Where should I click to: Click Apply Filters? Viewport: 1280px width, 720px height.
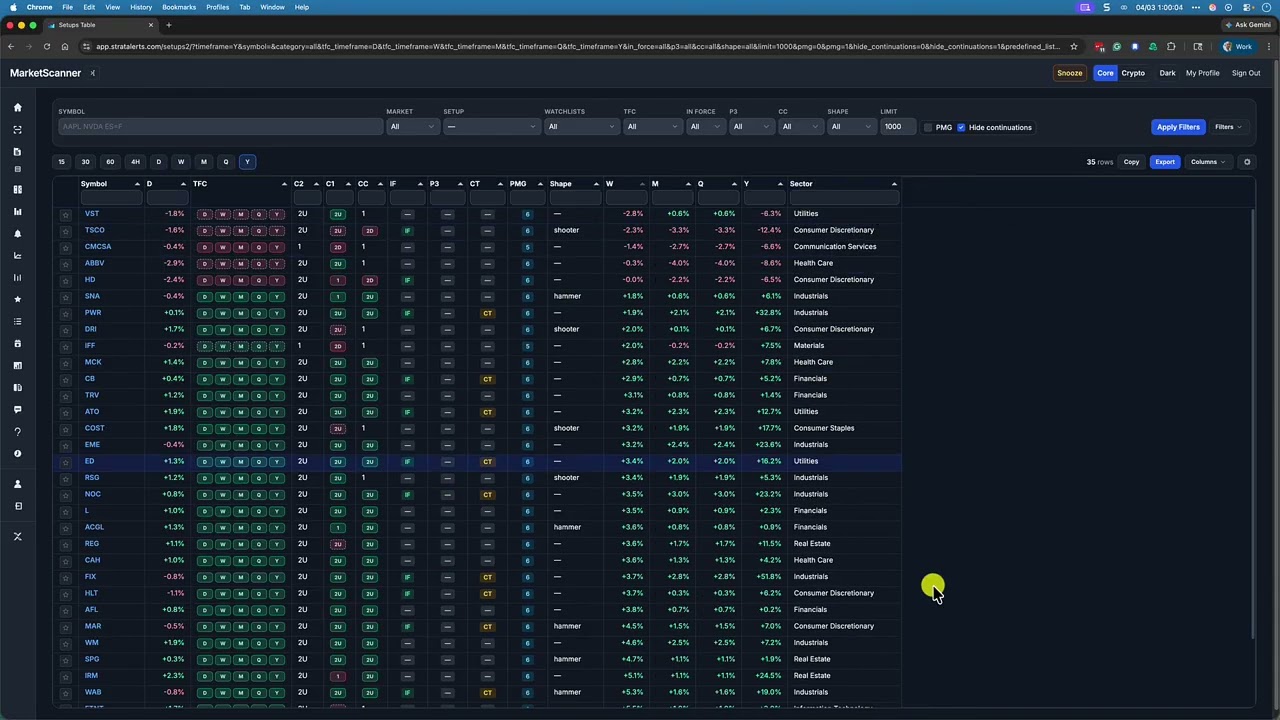coord(1178,127)
